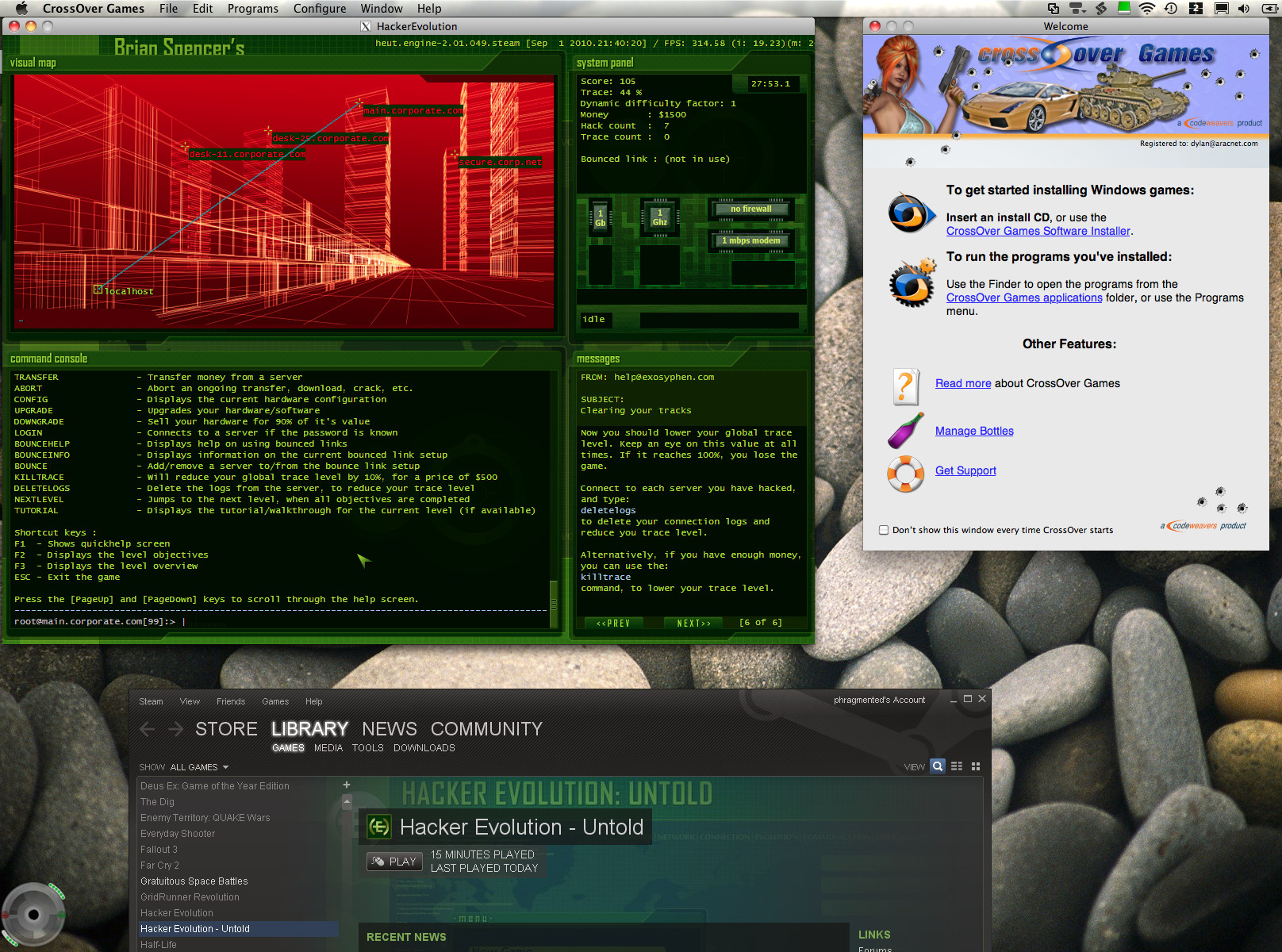Focus the command console prompt line
Image resolution: width=1282 pixels, height=952 pixels.
(281, 621)
